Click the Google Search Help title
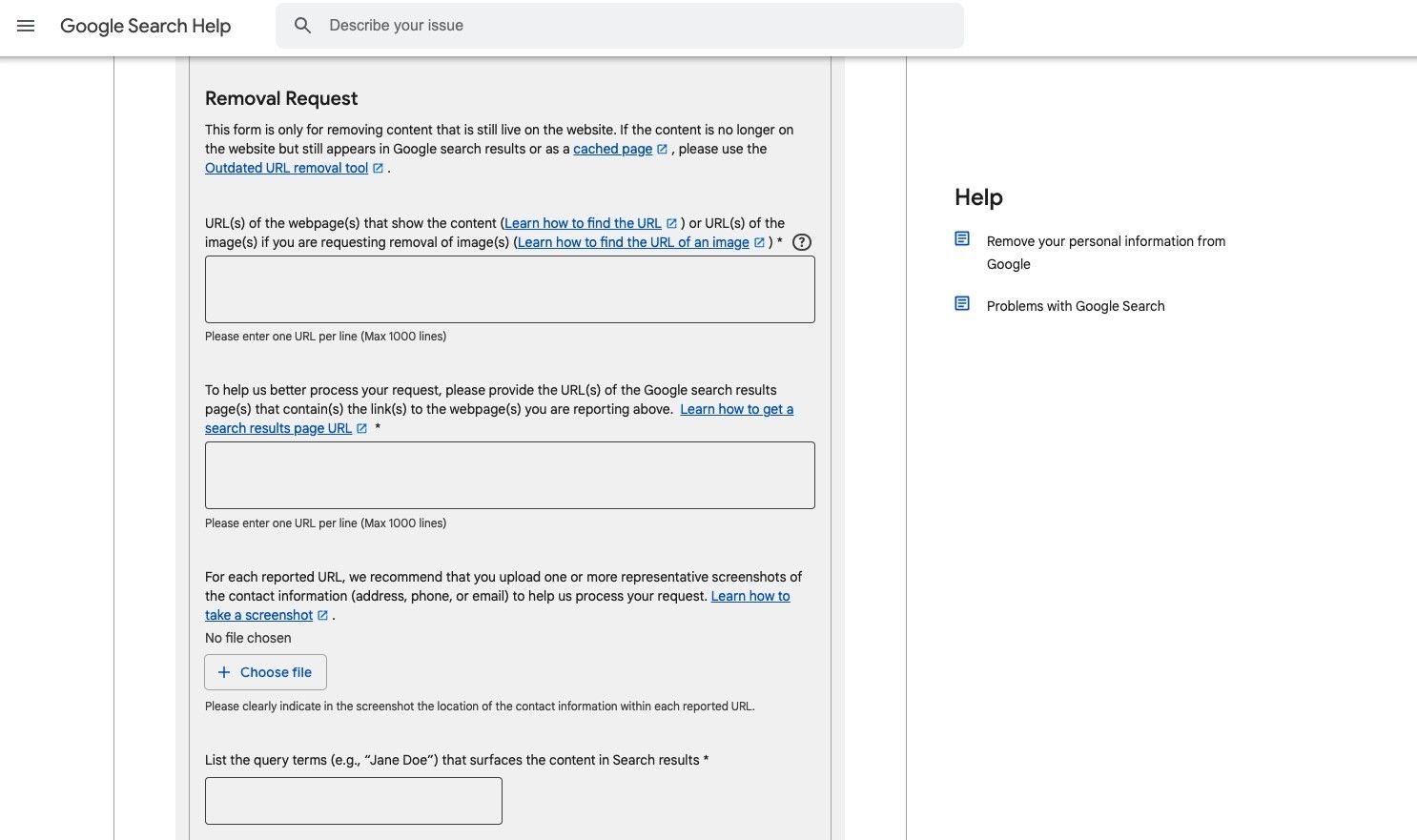Screen dimensions: 1417x840 (146, 26)
